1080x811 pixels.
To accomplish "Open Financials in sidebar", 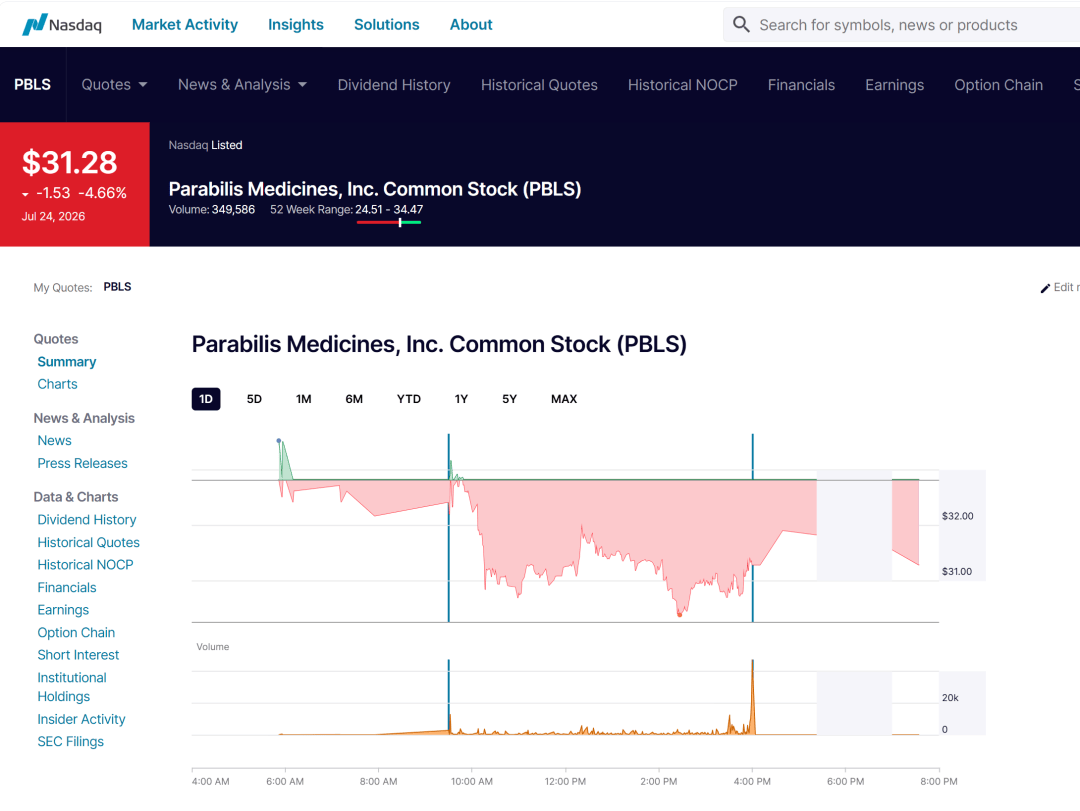I will [67, 587].
